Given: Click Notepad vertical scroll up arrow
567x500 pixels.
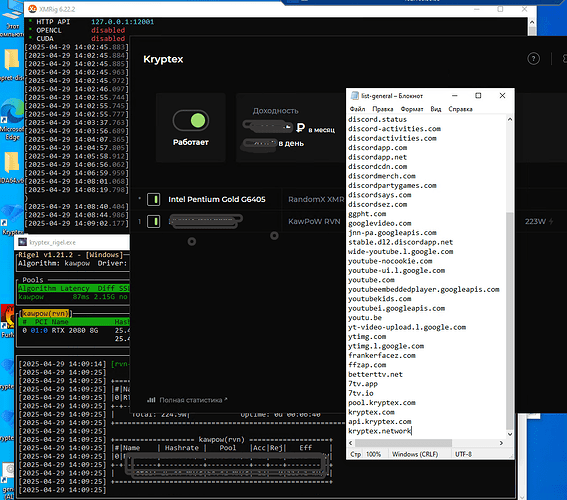Looking at the screenshot, I should (x=510, y=119).
